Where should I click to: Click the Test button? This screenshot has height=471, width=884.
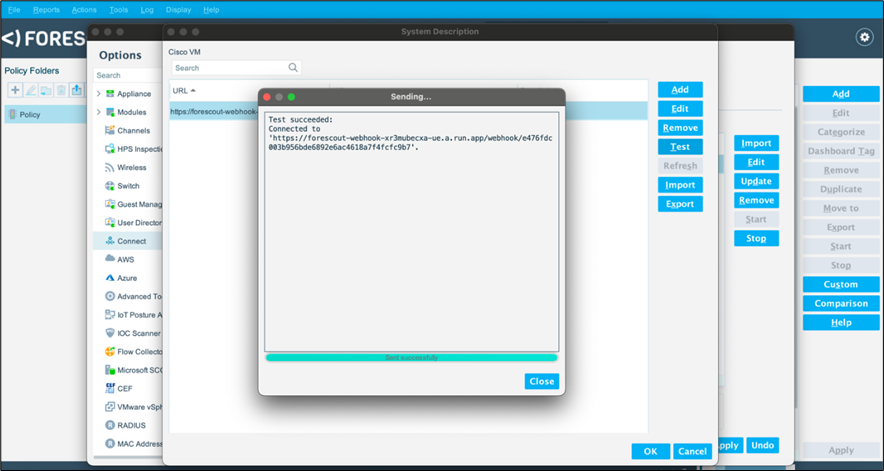680,147
